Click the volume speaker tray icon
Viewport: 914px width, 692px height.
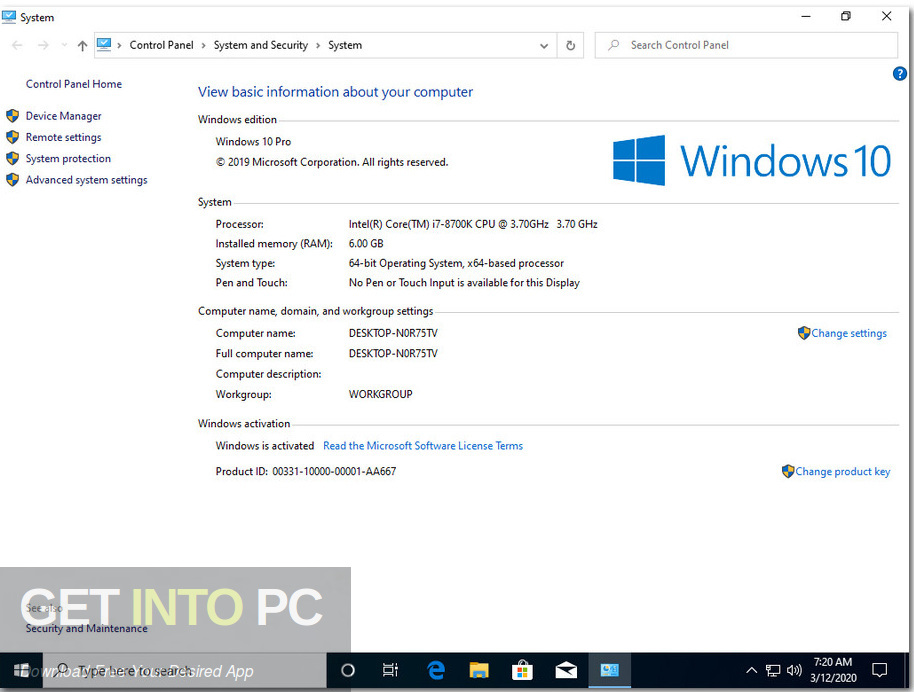(x=794, y=670)
